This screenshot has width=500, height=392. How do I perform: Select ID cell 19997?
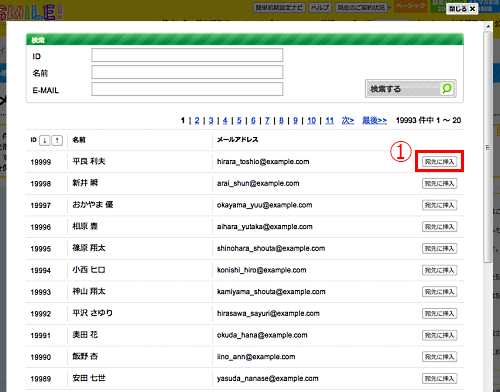tap(41, 206)
